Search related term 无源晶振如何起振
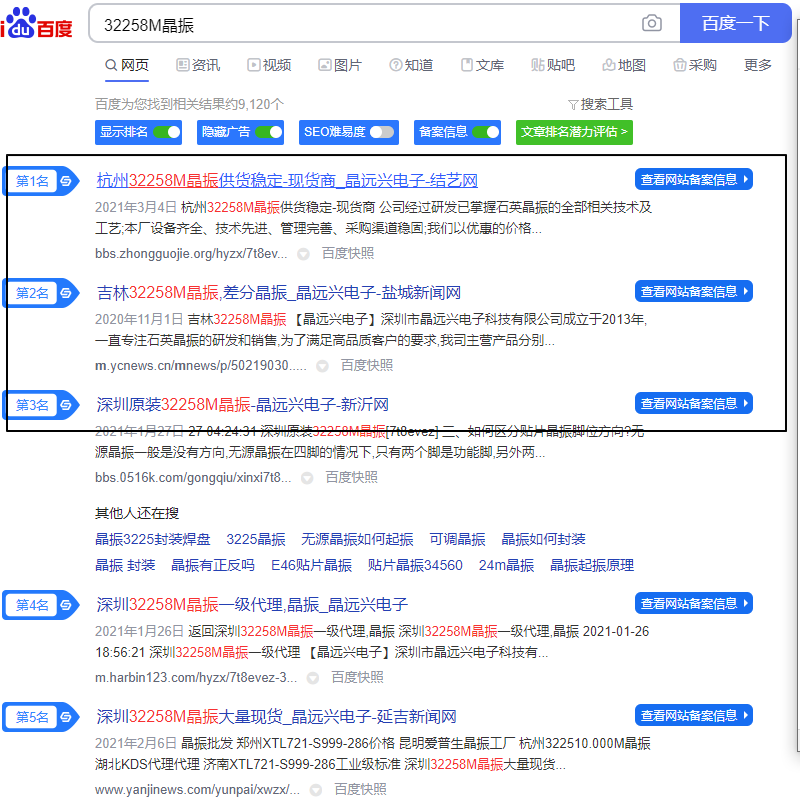 (357, 540)
